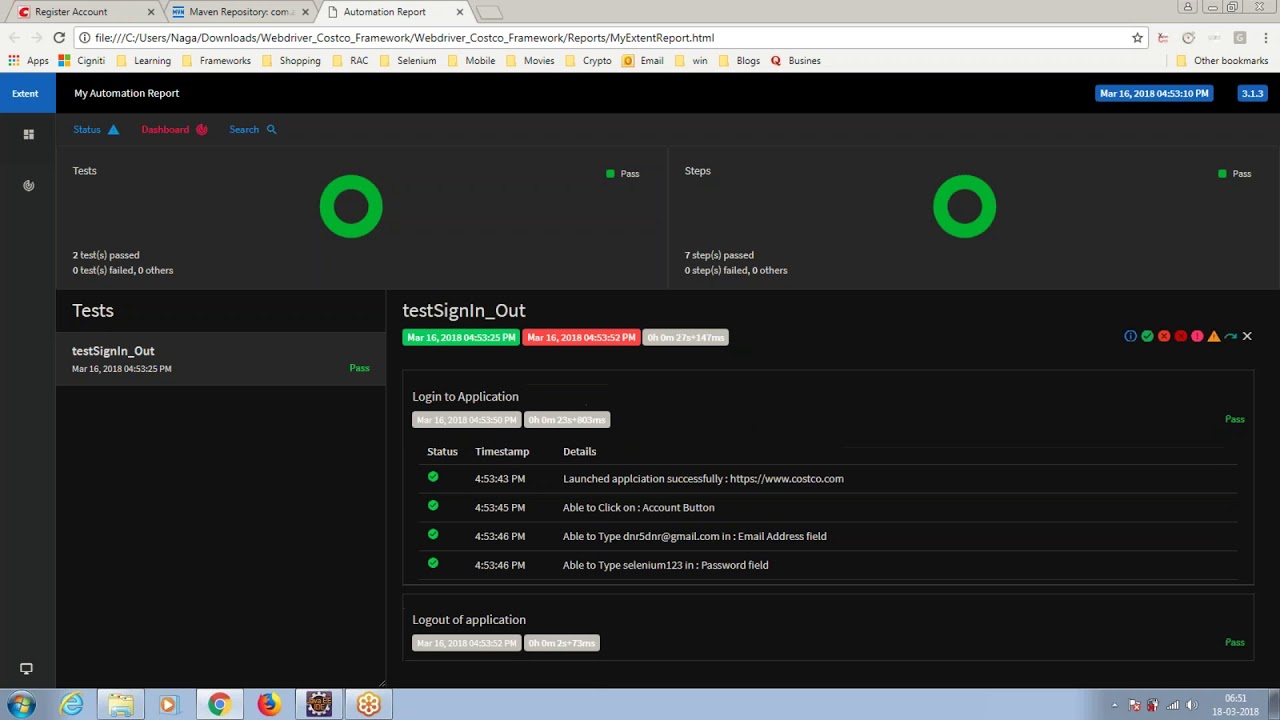The width and height of the screenshot is (1280, 720).
Task: Open the Other bookmarks folder
Action: tap(1222, 60)
